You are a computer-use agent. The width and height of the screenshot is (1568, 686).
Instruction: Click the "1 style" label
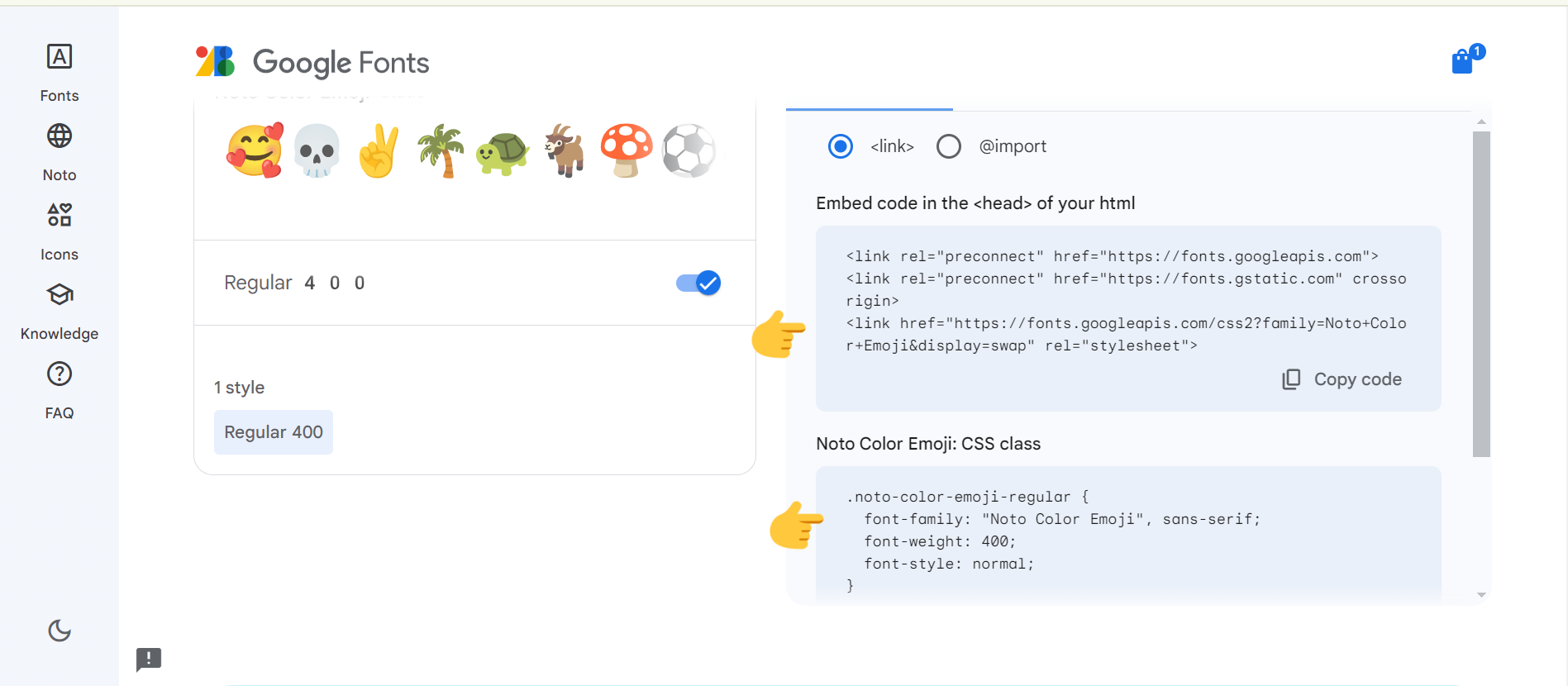[240, 388]
